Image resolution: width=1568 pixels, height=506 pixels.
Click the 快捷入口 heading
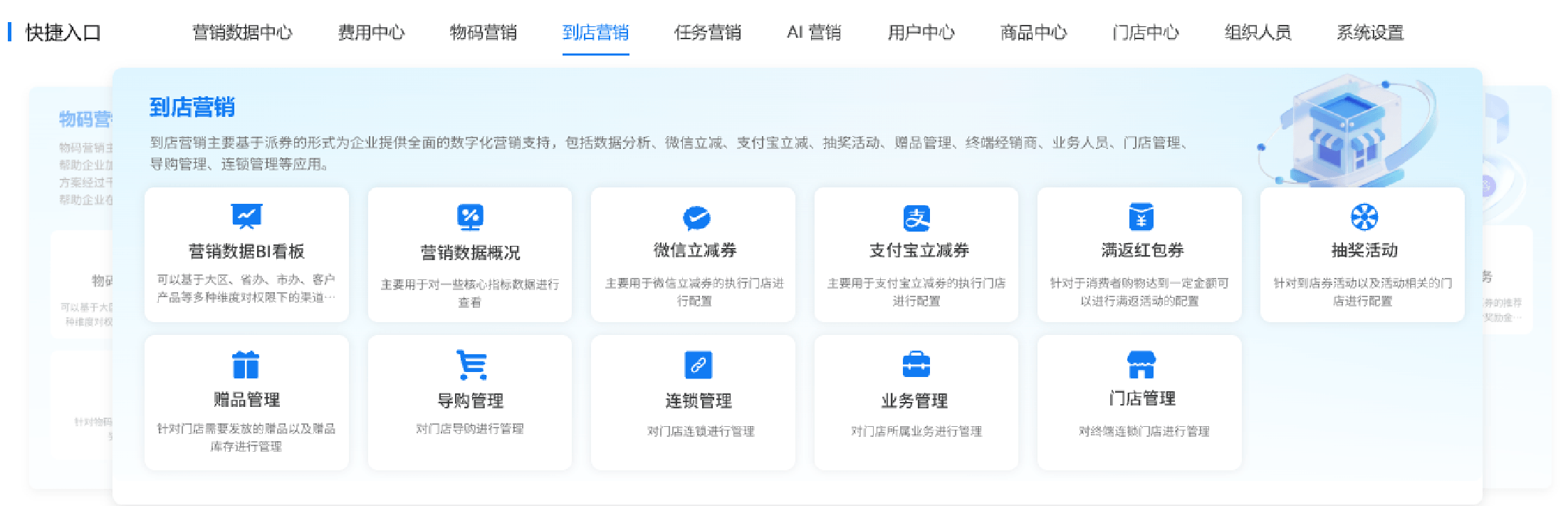pyautogui.click(x=63, y=33)
